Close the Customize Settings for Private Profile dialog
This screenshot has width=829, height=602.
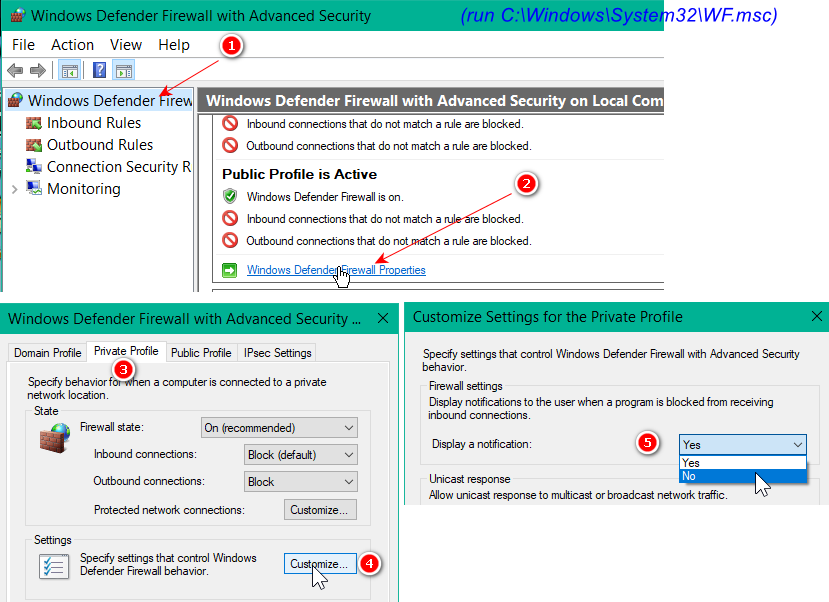point(817,316)
